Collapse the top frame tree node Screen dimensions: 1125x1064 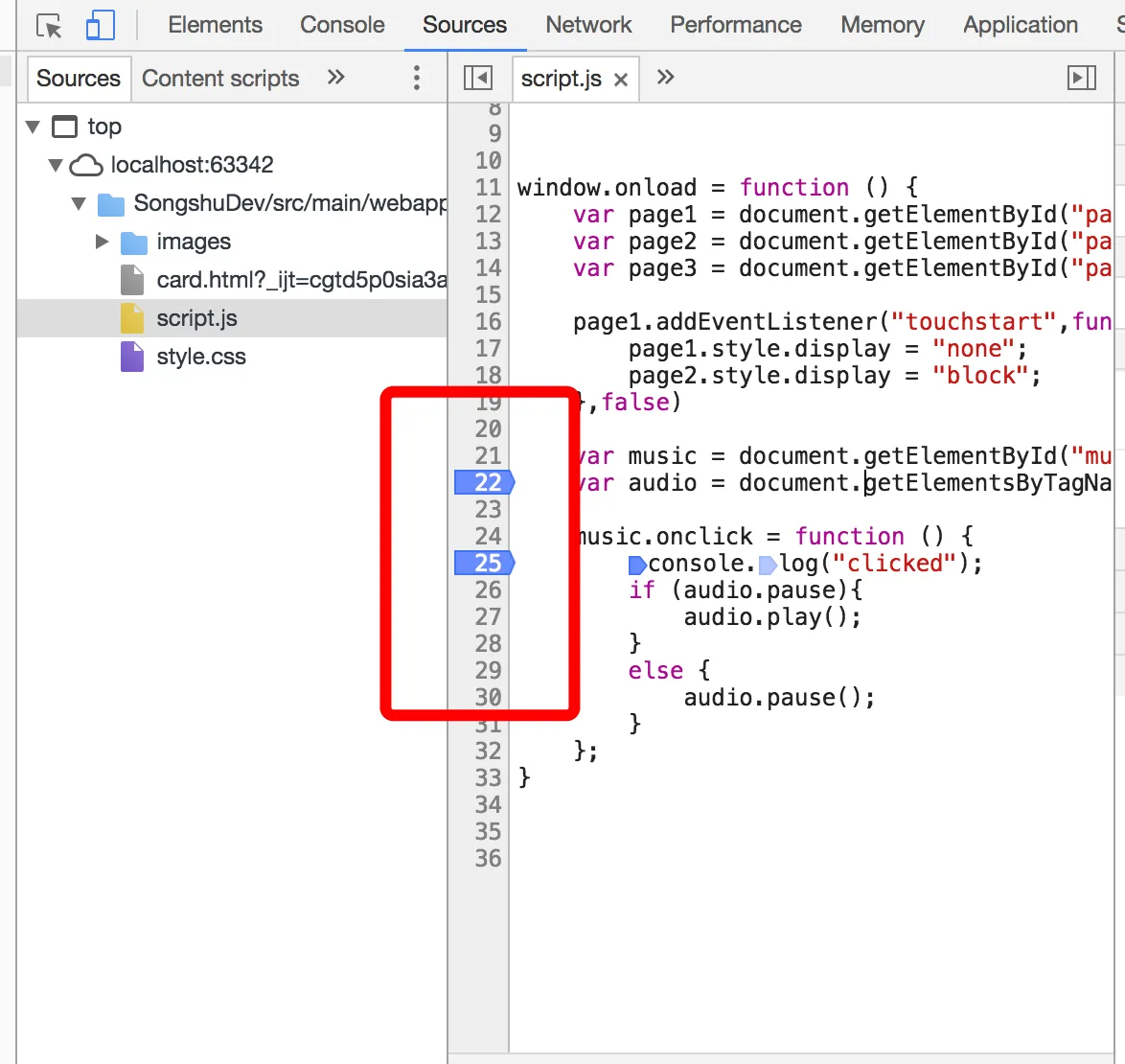(x=34, y=127)
